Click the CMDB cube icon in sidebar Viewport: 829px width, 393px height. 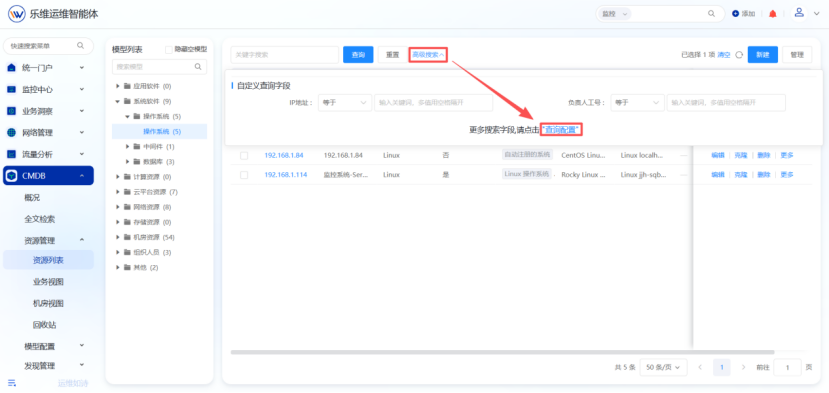(x=12, y=175)
